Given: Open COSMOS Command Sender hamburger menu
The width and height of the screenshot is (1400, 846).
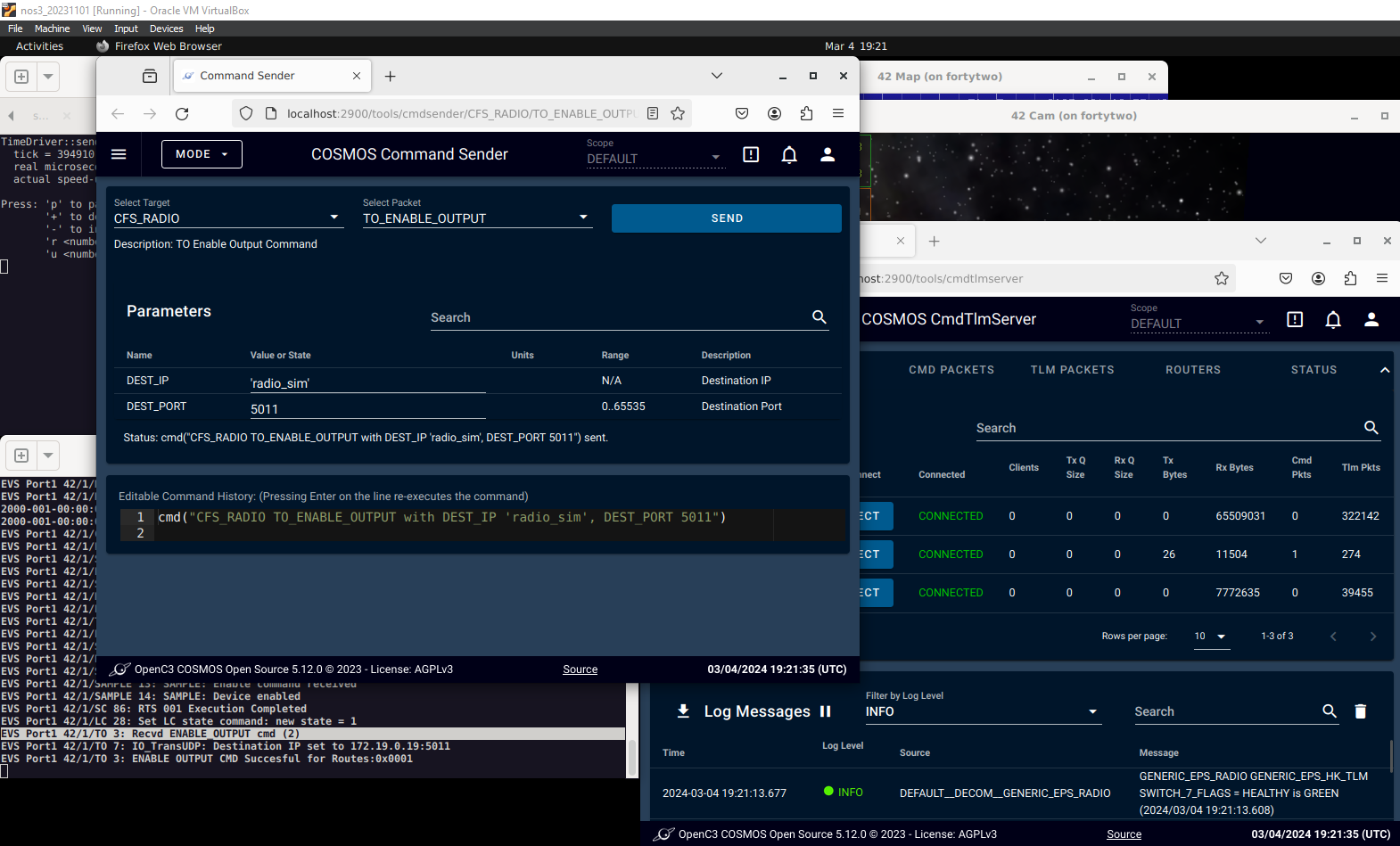Looking at the screenshot, I should click(119, 154).
